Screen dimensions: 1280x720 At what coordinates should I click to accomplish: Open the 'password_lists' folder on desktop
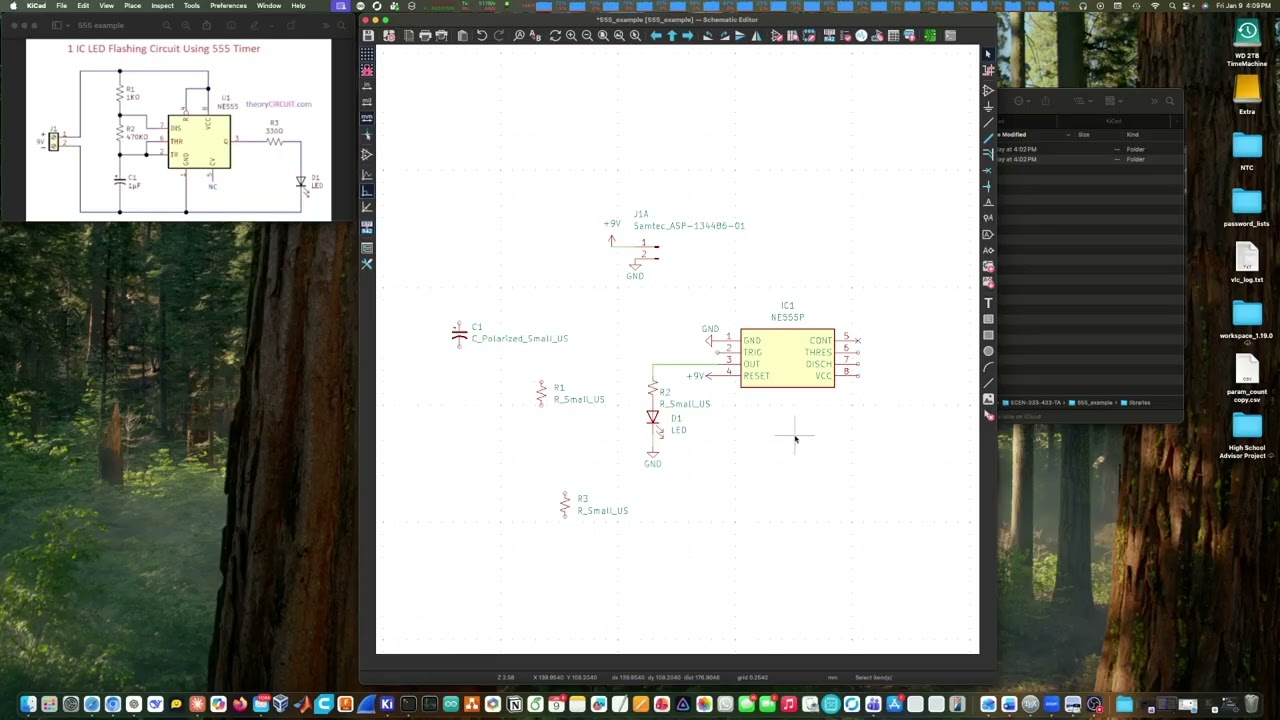[1247, 207]
